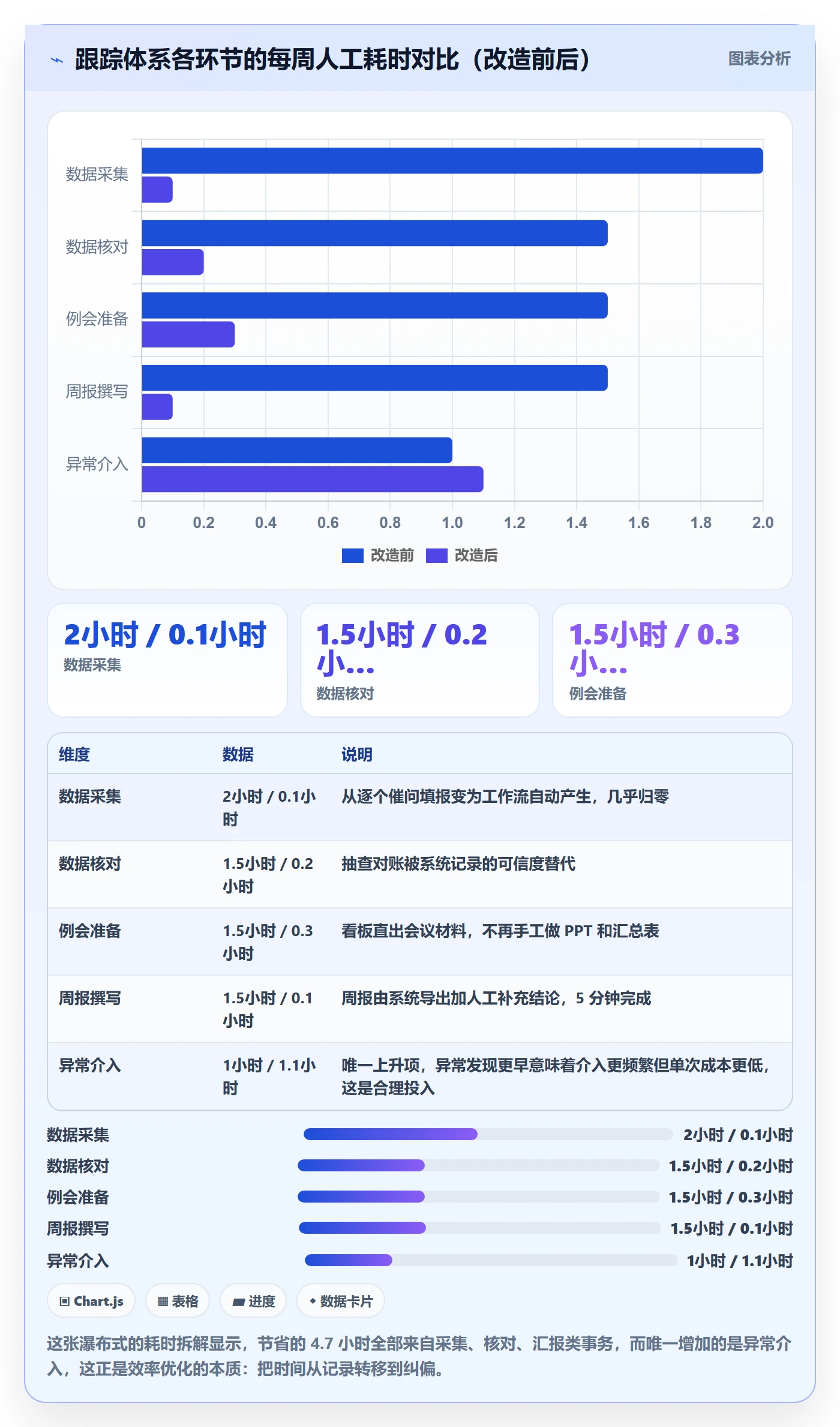Click the 数据采集 progress bar

pyautogui.click(x=488, y=1134)
